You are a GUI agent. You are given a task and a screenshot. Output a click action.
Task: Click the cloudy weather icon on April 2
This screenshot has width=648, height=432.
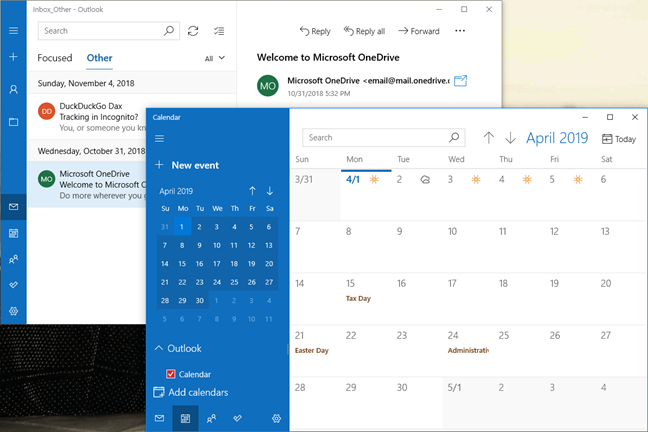click(x=425, y=179)
